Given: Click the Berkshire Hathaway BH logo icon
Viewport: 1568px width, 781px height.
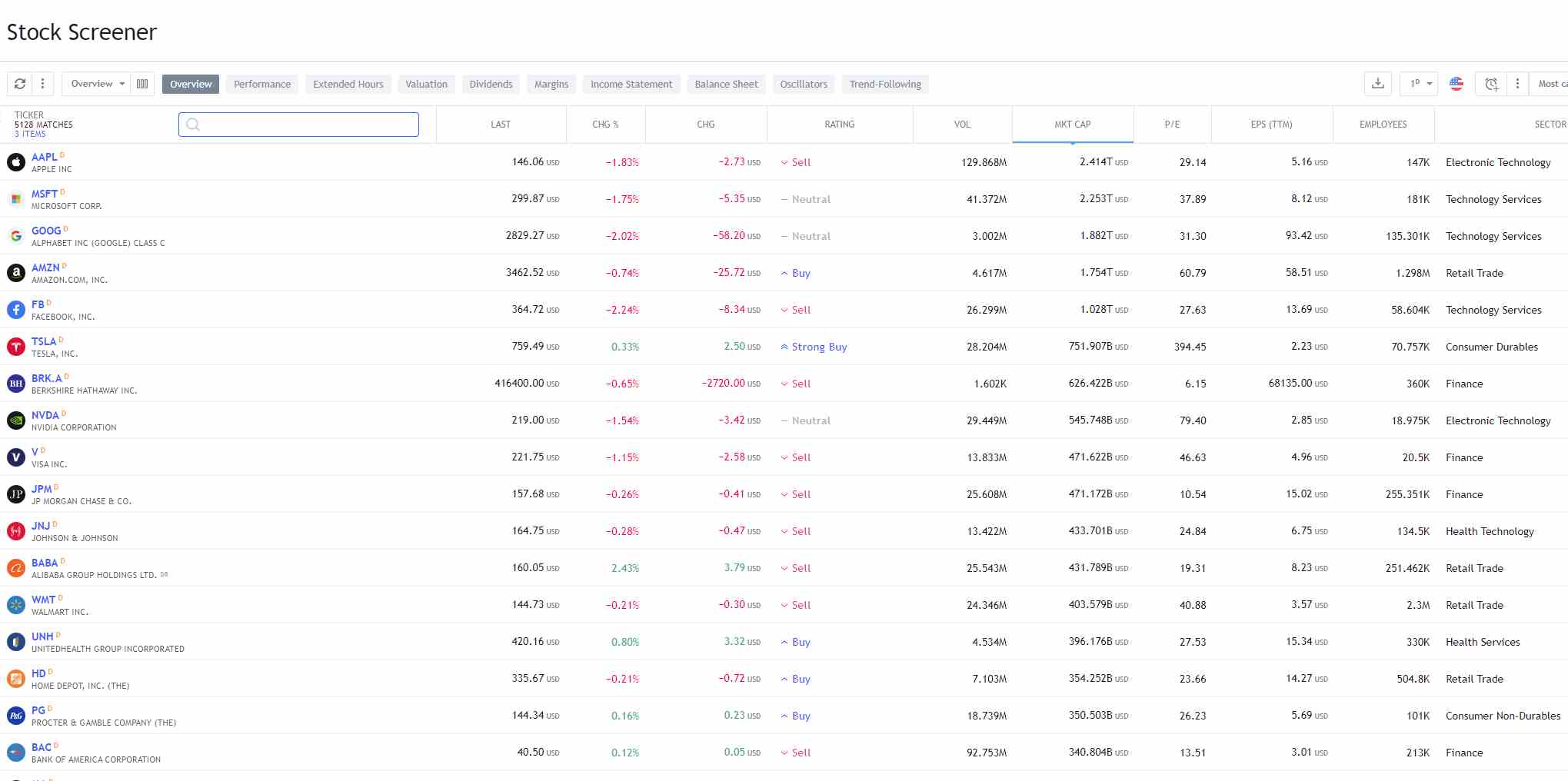Looking at the screenshot, I should pyautogui.click(x=16, y=384).
